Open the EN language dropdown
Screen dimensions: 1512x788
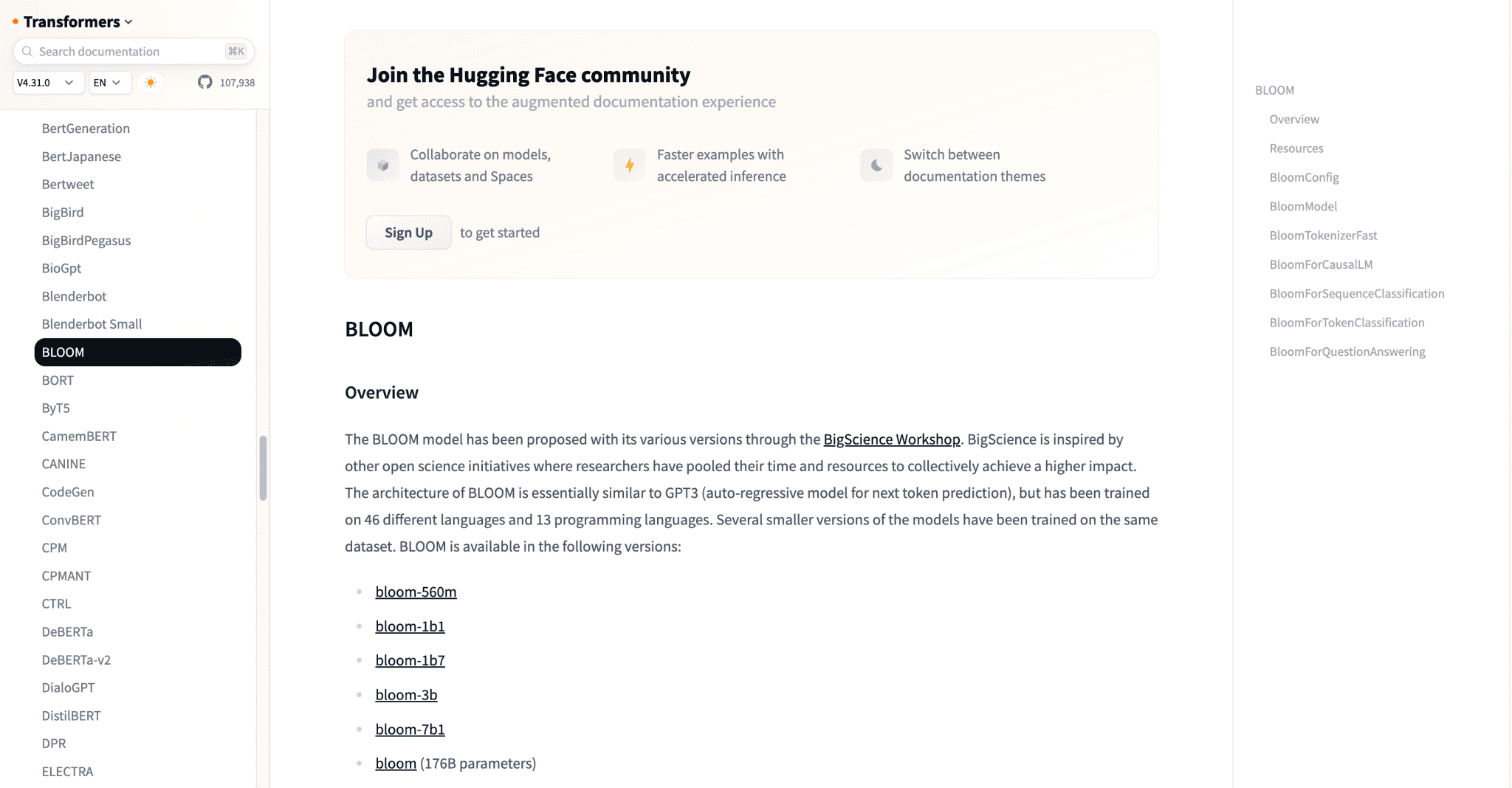tap(110, 82)
